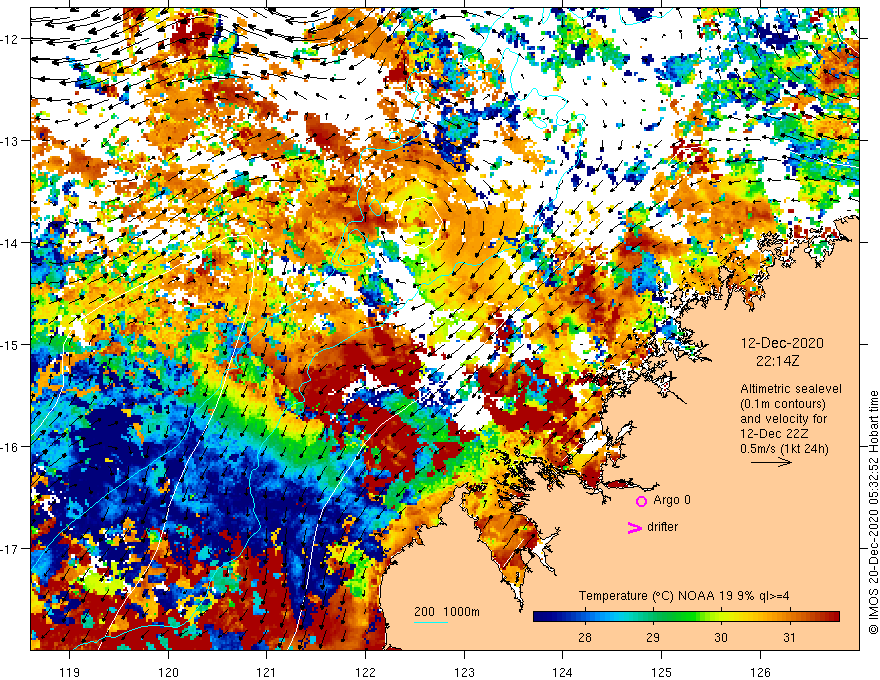Click the temperature color bar
The width and height of the screenshot is (880, 680).
686,617
